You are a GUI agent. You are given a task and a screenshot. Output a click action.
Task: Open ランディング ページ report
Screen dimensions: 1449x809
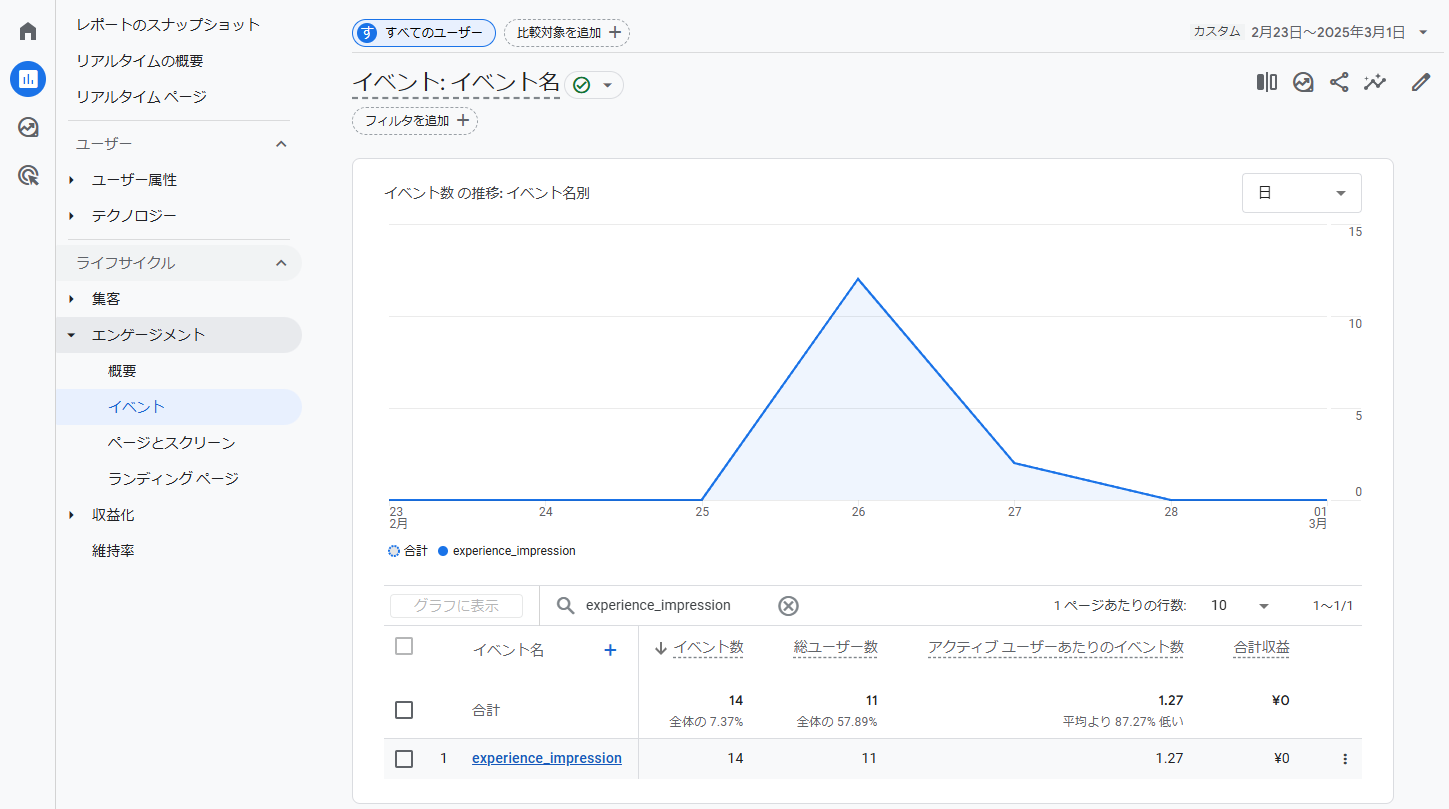pos(173,479)
